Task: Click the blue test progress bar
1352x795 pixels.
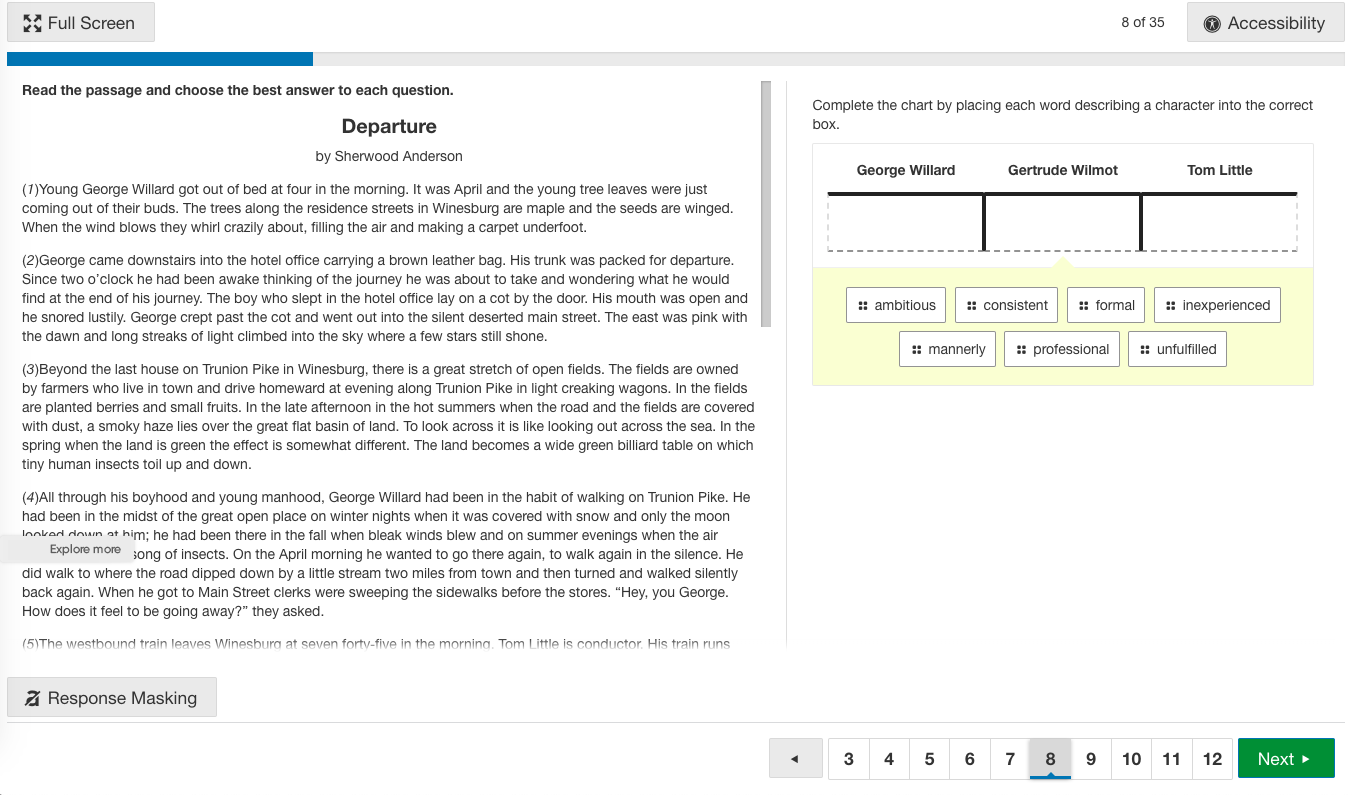Action: (x=160, y=59)
